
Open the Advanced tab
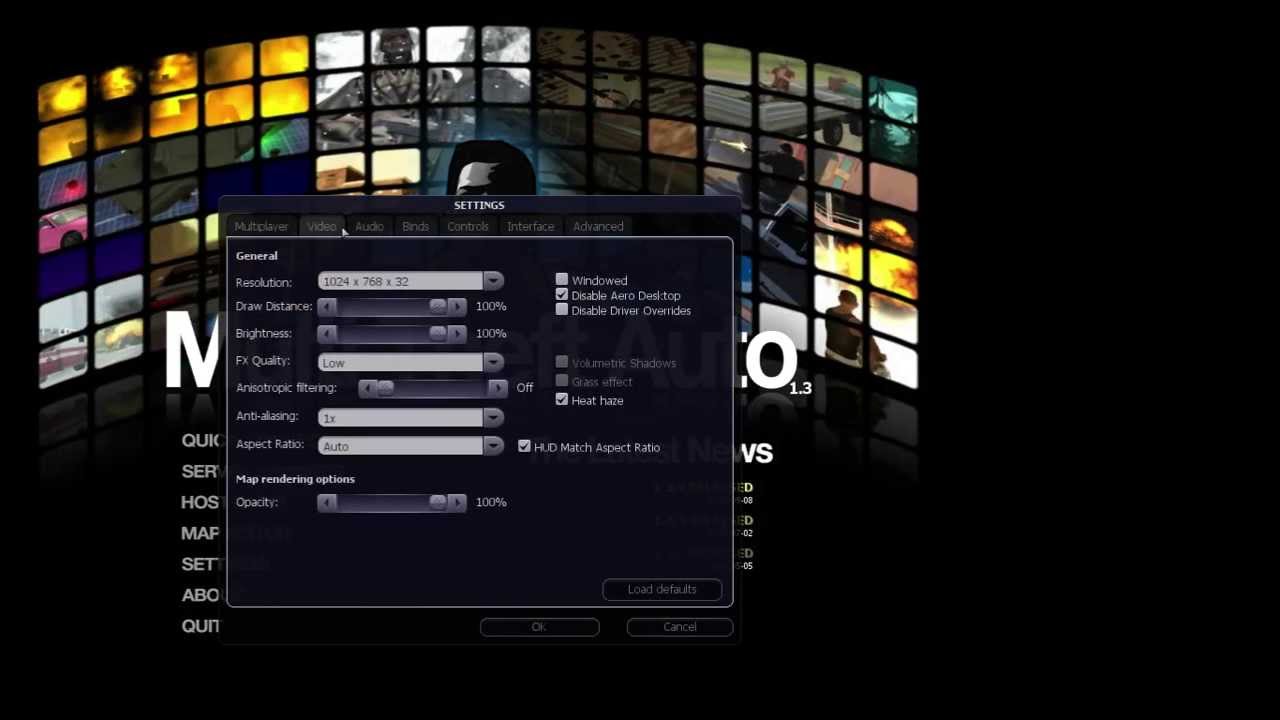(x=598, y=227)
